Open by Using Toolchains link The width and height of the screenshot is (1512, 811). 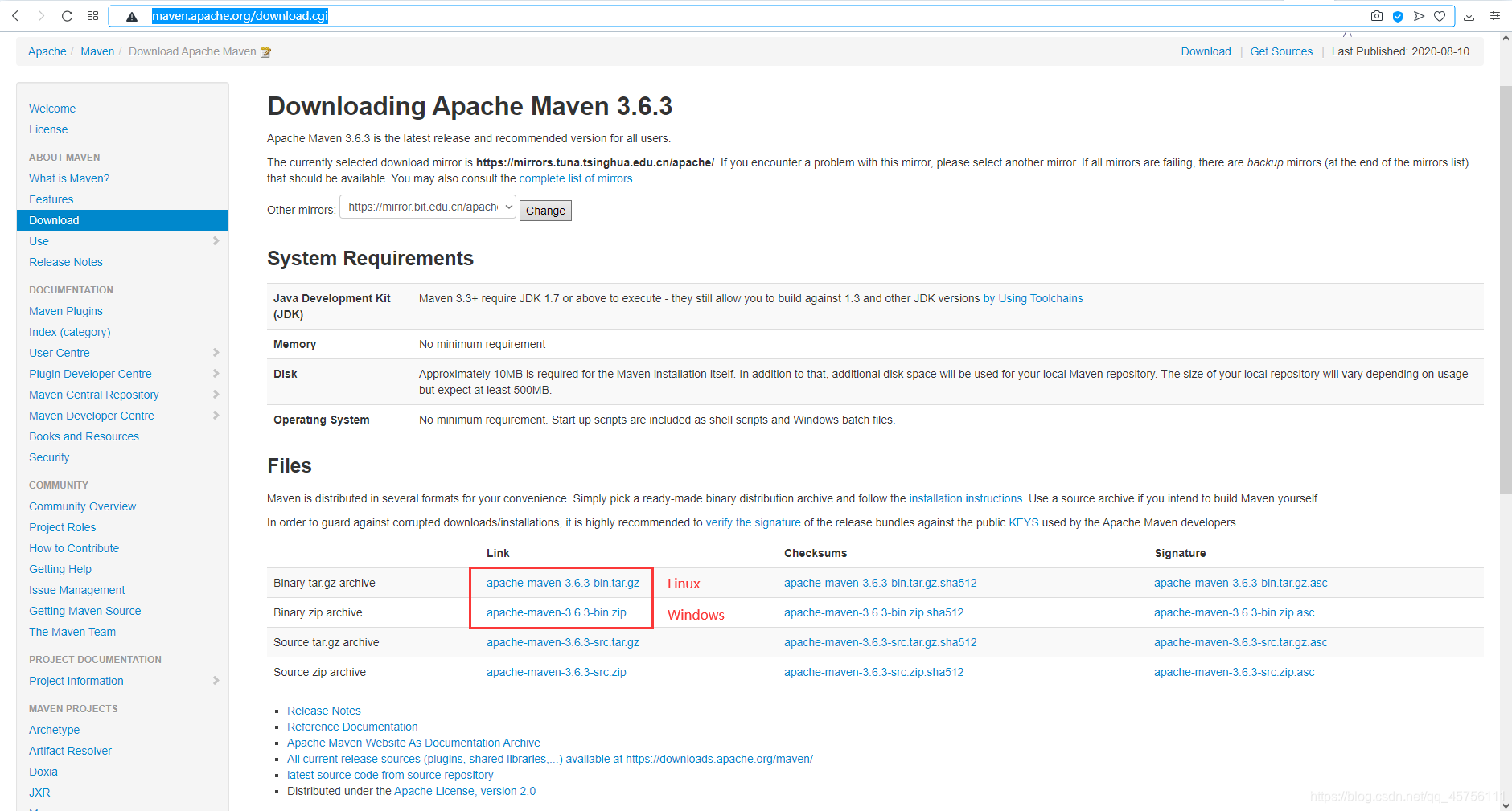1033,298
